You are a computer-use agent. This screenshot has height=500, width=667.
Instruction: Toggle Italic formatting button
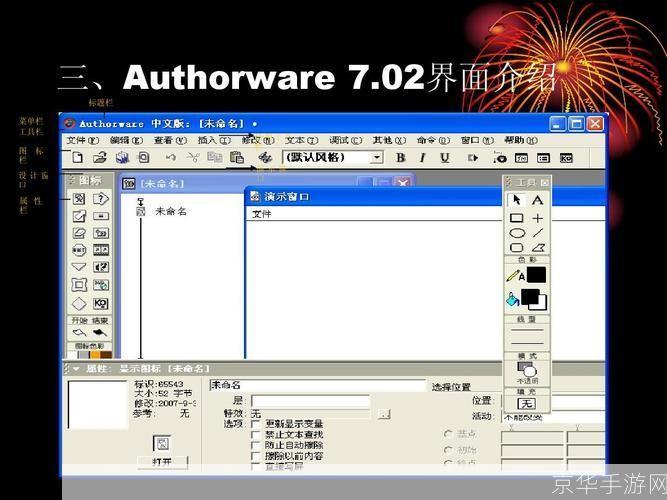422,158
